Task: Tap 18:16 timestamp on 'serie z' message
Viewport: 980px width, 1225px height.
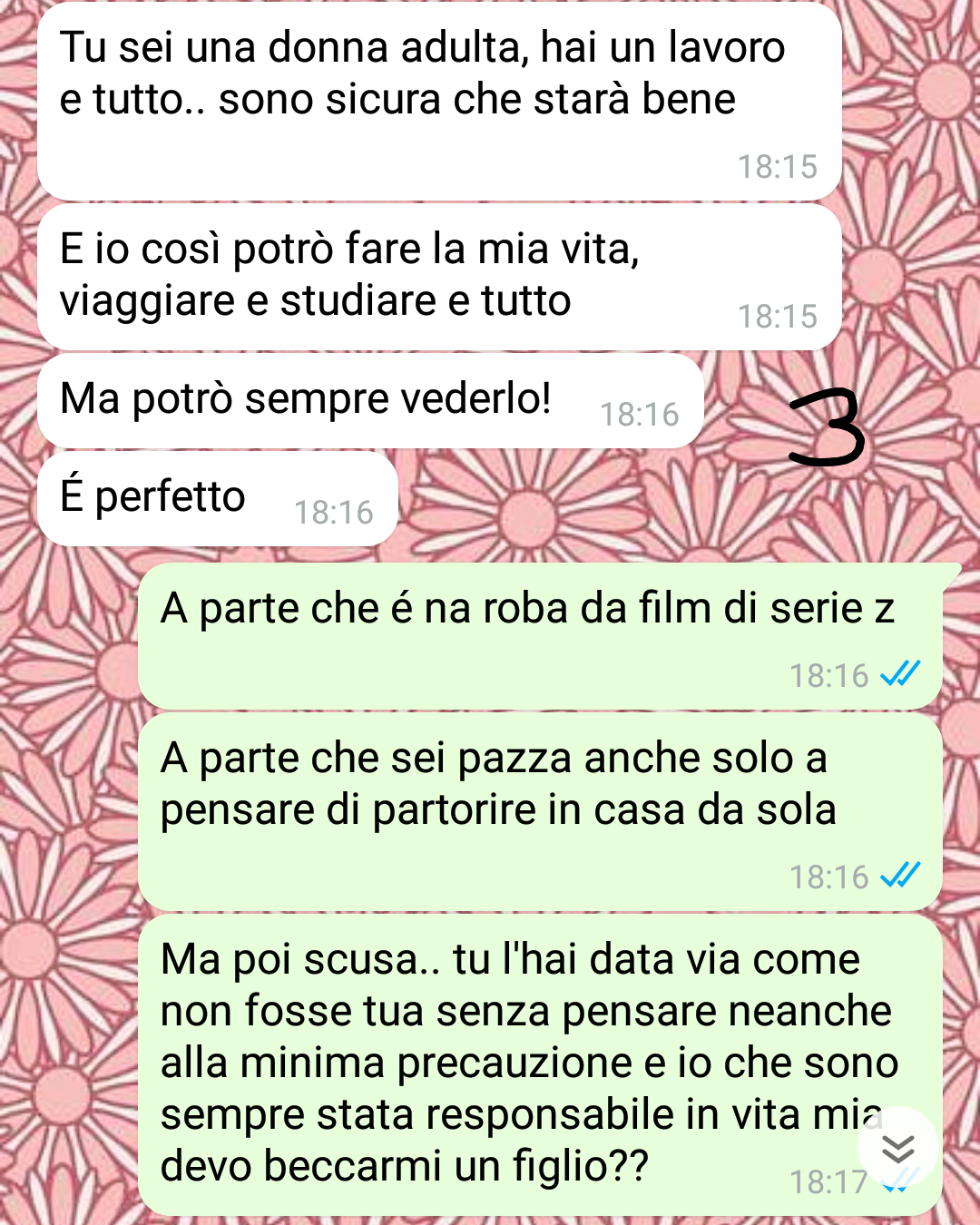Action: [829, 676]
